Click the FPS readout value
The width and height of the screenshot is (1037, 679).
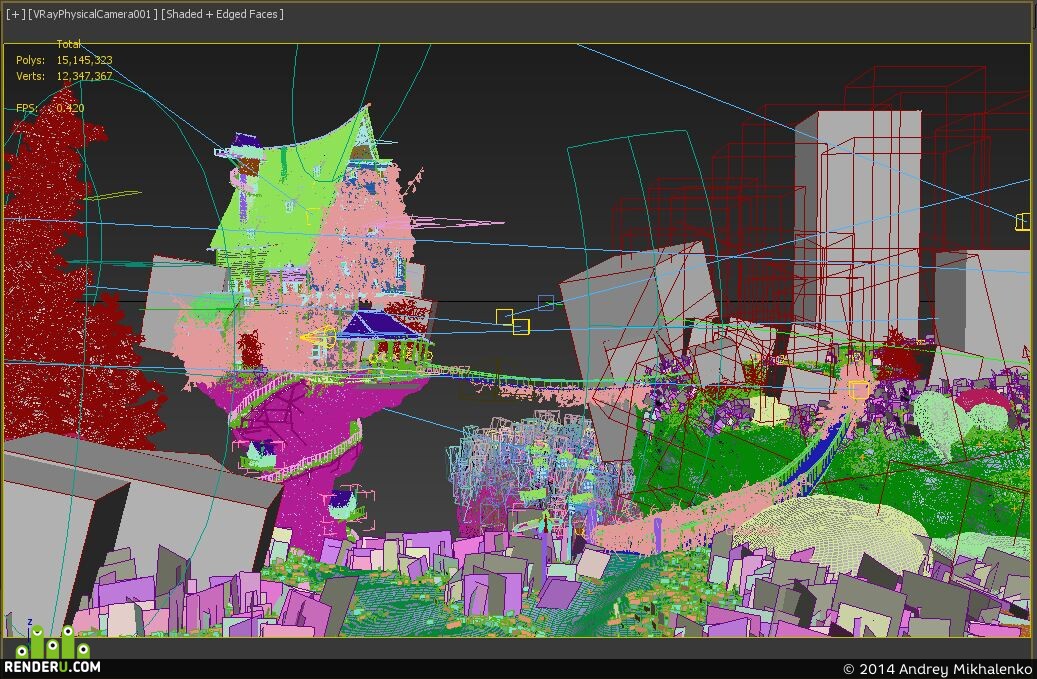click(x=70, y=108)
